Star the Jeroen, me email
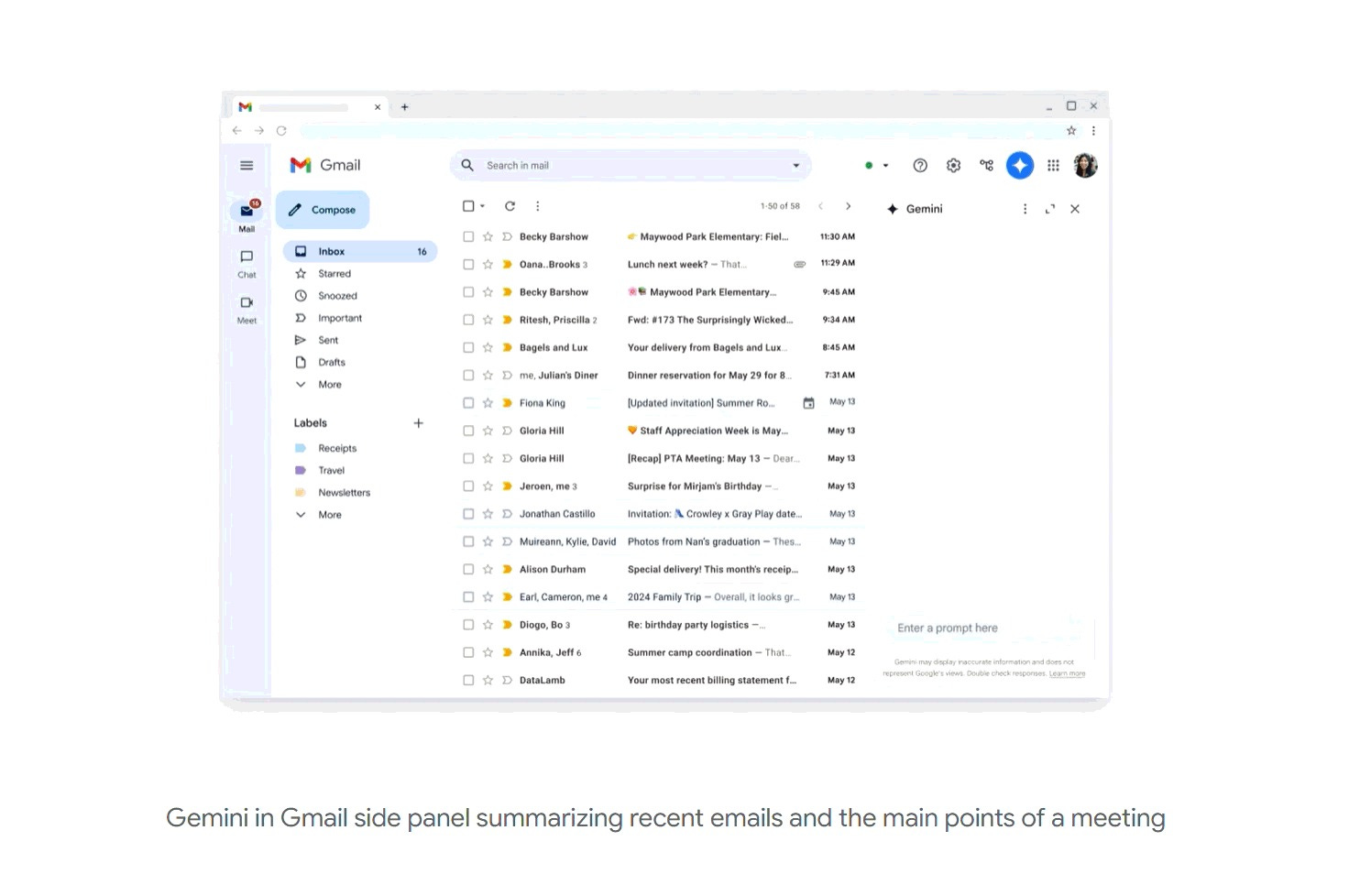 tap(488, 486)
